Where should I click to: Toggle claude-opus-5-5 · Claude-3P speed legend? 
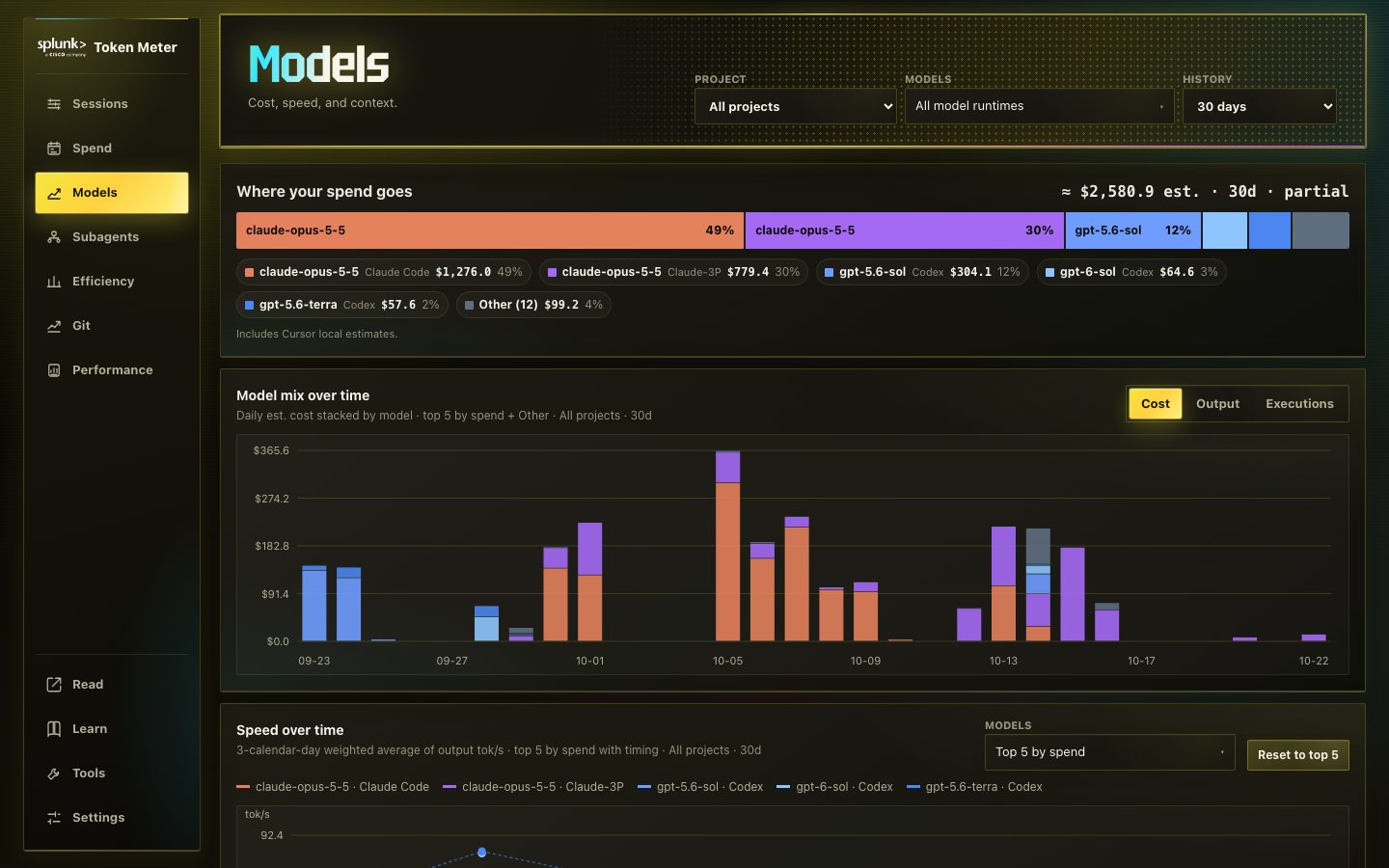pos(533,787)
